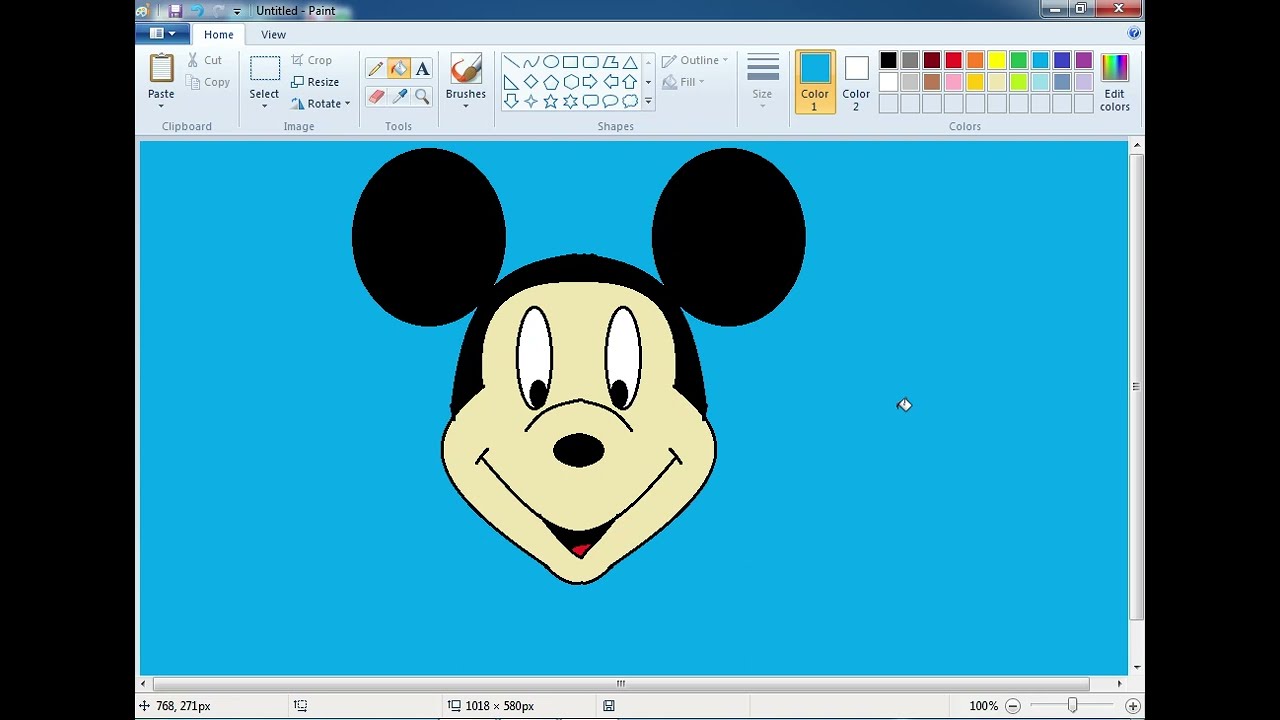The image size is (1280, 720).
Task: Click the Copy button
Action: tap(208, 82)
